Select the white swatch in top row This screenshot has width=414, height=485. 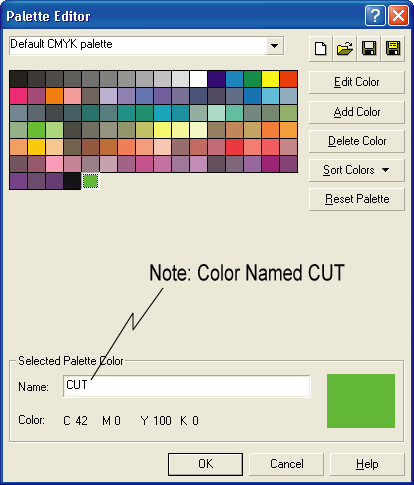pos(198,79)
